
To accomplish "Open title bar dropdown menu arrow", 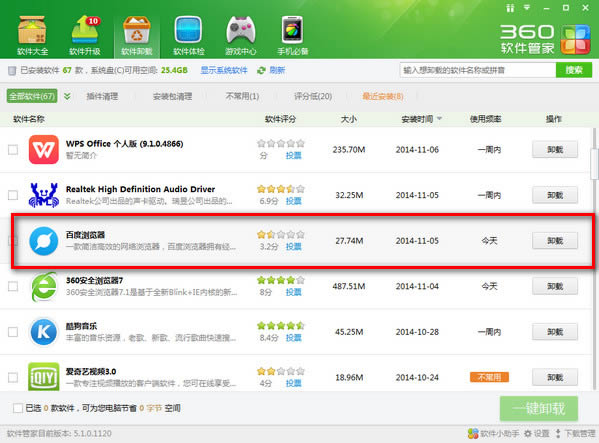I will point(527,7).
